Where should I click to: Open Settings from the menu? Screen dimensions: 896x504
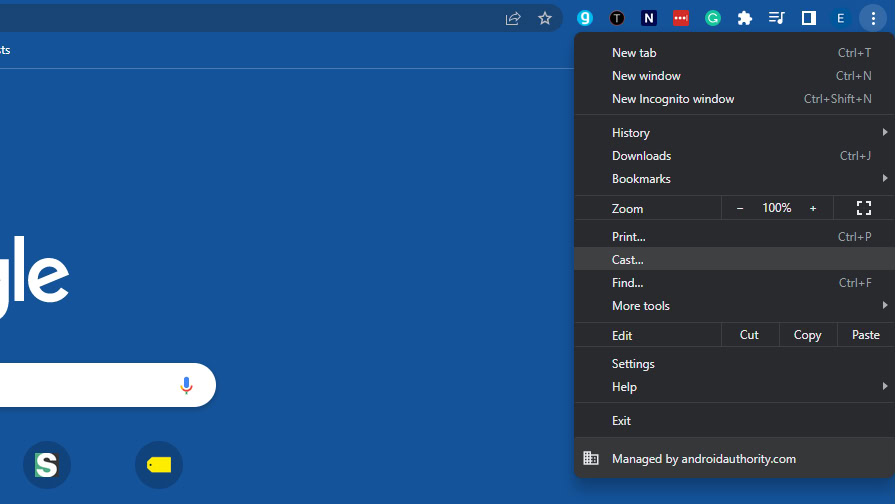[734, 364]
